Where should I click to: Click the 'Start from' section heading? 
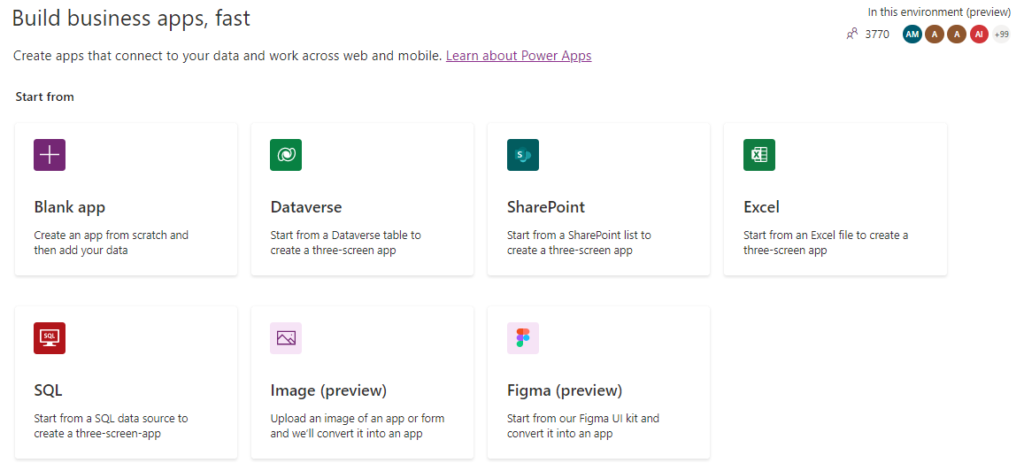pos(44,97)
